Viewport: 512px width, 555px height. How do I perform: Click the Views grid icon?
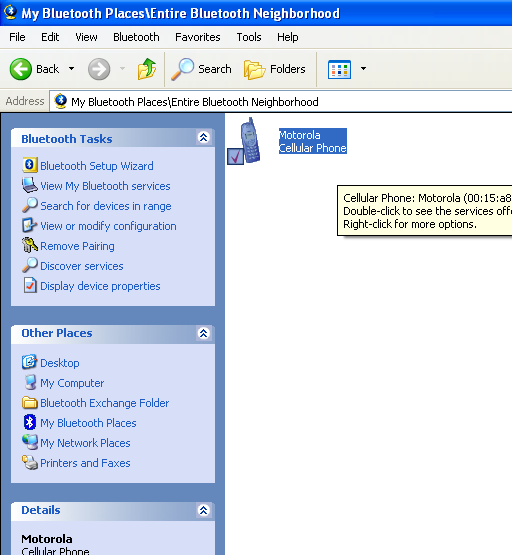tap(339, 69)
